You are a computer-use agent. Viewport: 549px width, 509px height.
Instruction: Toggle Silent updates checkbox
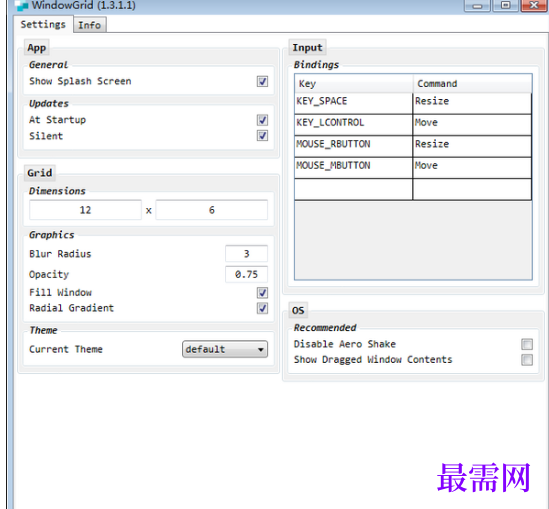coord(262,135)
